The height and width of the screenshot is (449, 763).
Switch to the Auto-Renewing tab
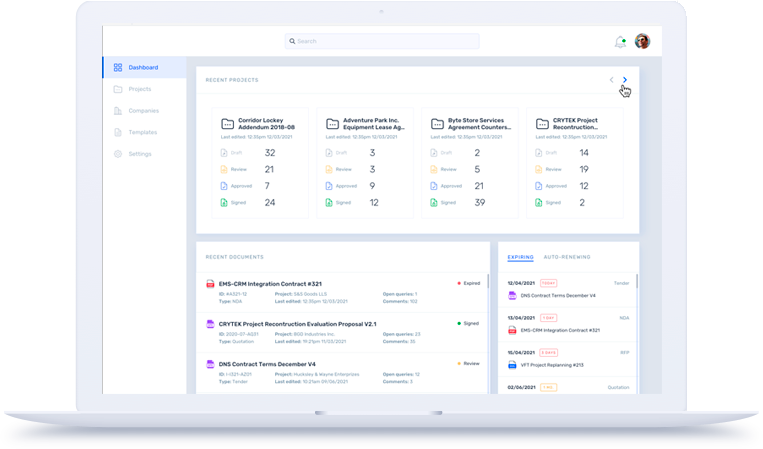566,257
